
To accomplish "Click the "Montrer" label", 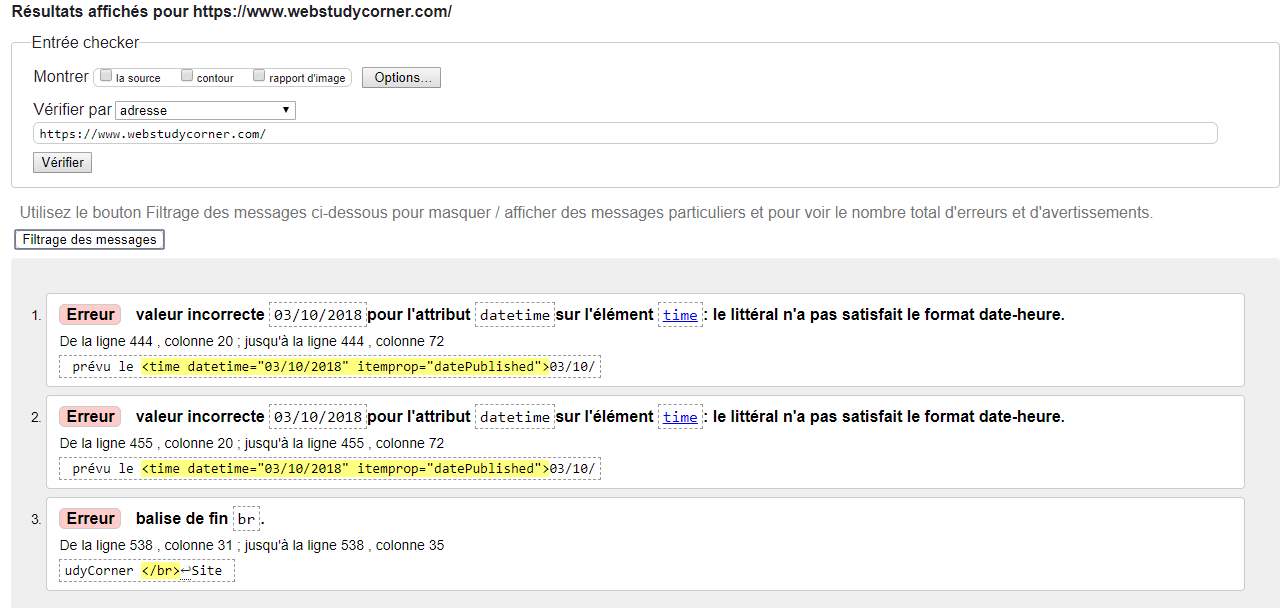I will point(61,77).
